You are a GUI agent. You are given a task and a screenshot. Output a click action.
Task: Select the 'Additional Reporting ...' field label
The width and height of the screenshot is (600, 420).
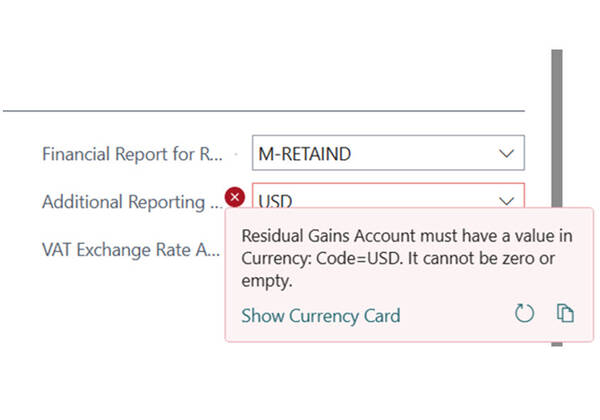132,202
